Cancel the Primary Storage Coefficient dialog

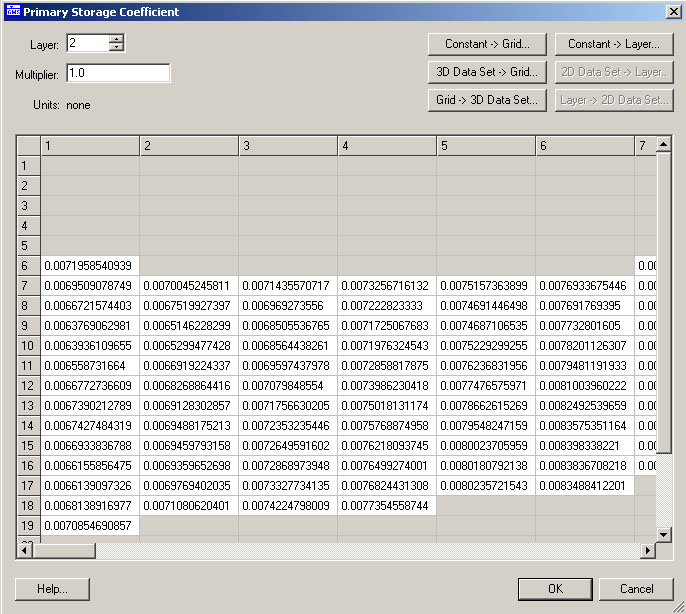(x=636, y=589)
